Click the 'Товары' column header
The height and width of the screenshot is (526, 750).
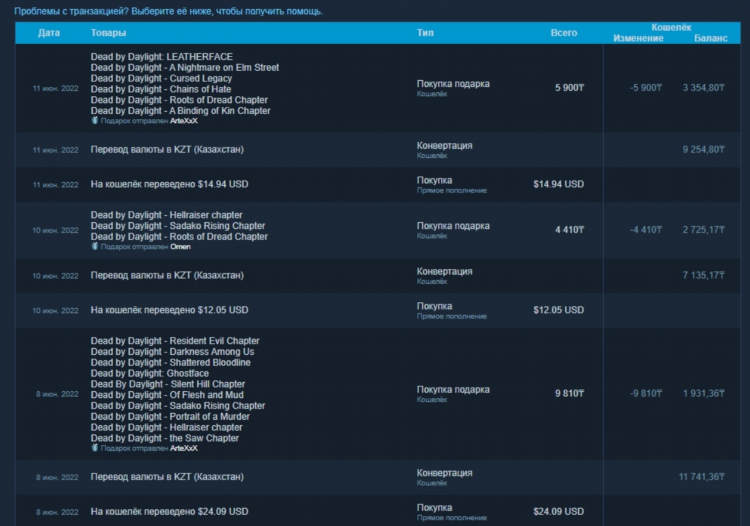(109, 33)
